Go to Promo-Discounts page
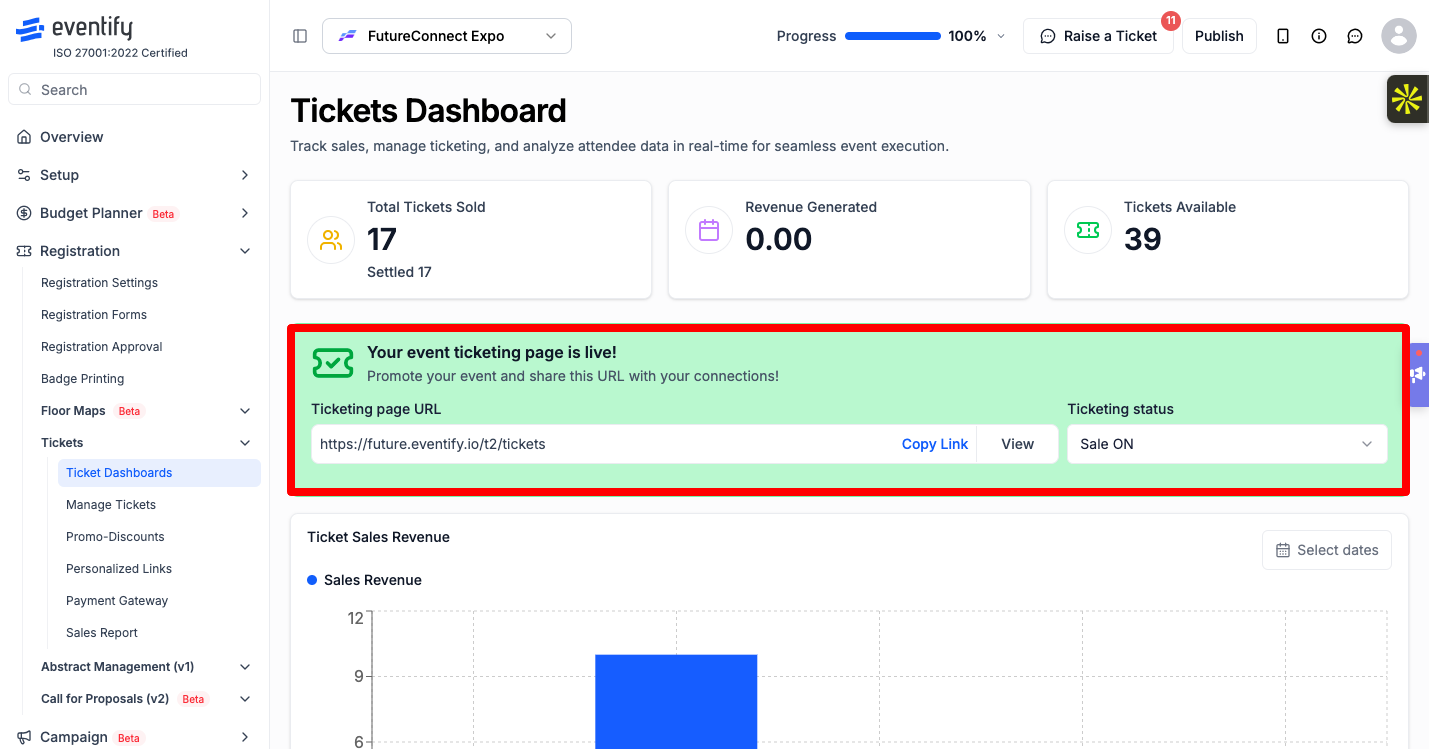 115,537
